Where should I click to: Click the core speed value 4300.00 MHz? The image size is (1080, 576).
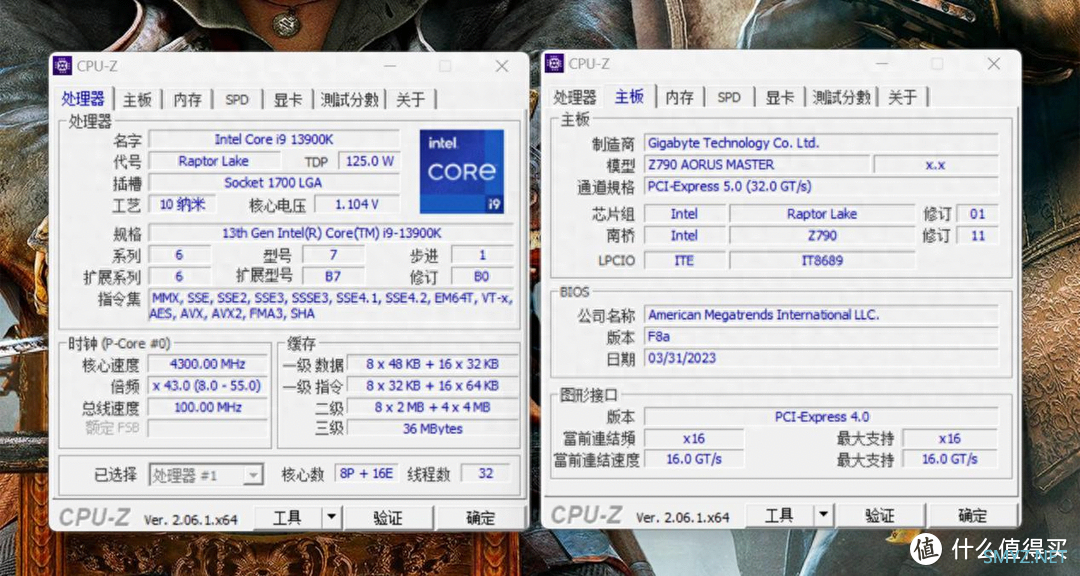point(208,364)
